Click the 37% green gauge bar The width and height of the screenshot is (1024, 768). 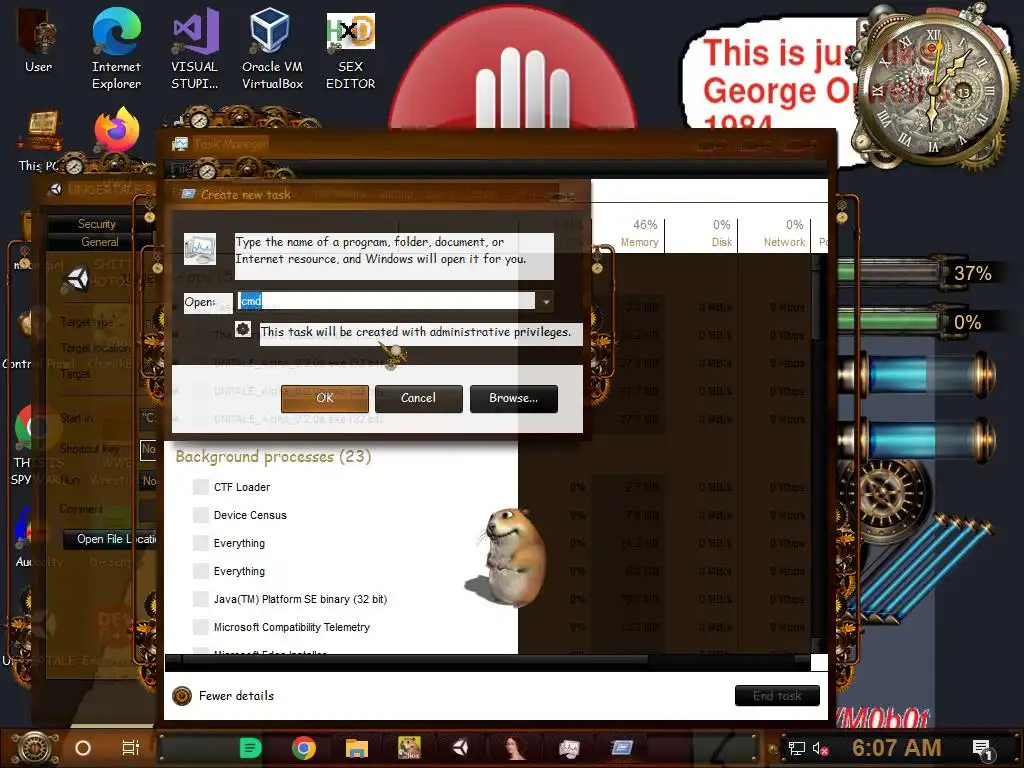click(889, 272)
